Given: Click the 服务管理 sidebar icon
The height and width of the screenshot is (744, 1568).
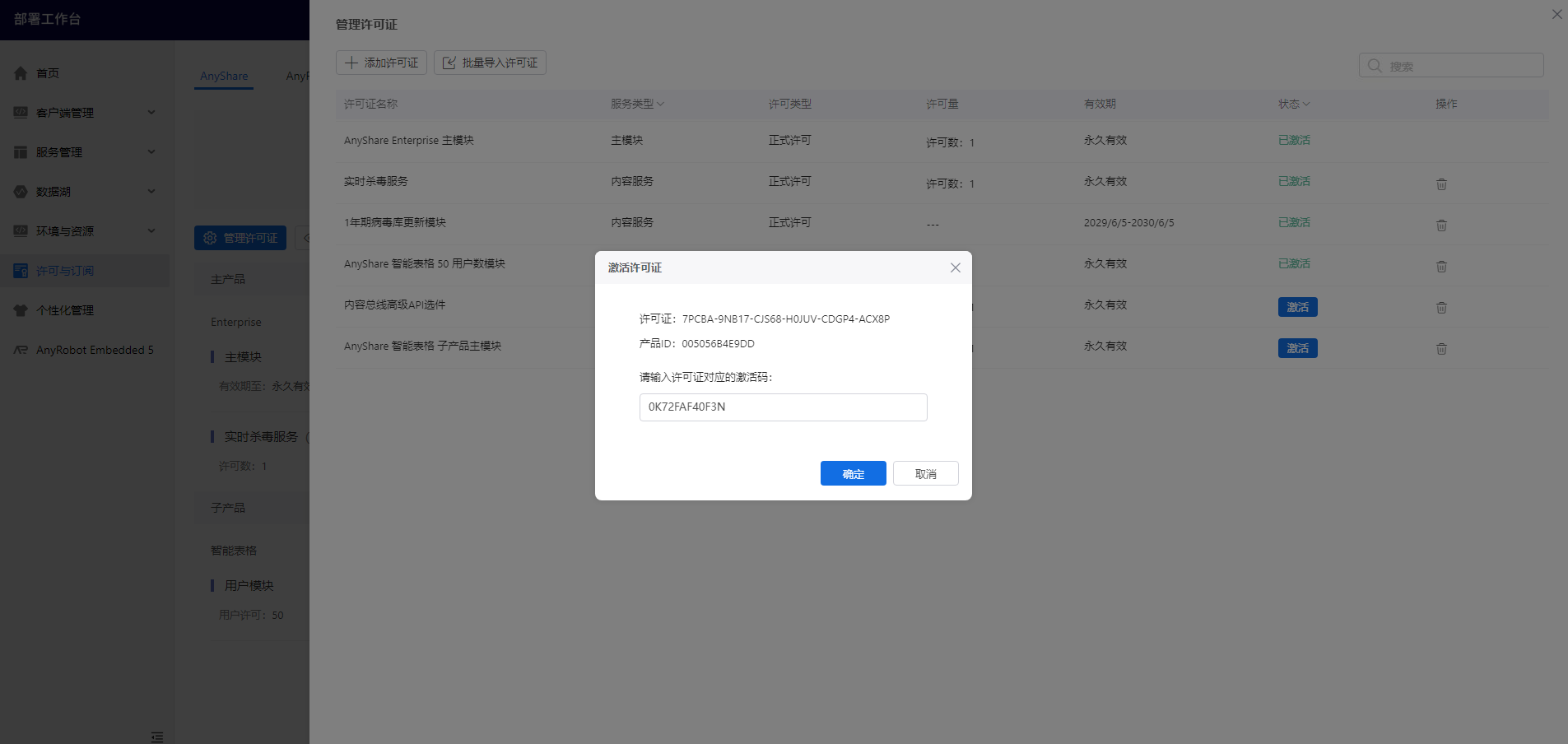Looking at the screenshot, I should [21, 152].
